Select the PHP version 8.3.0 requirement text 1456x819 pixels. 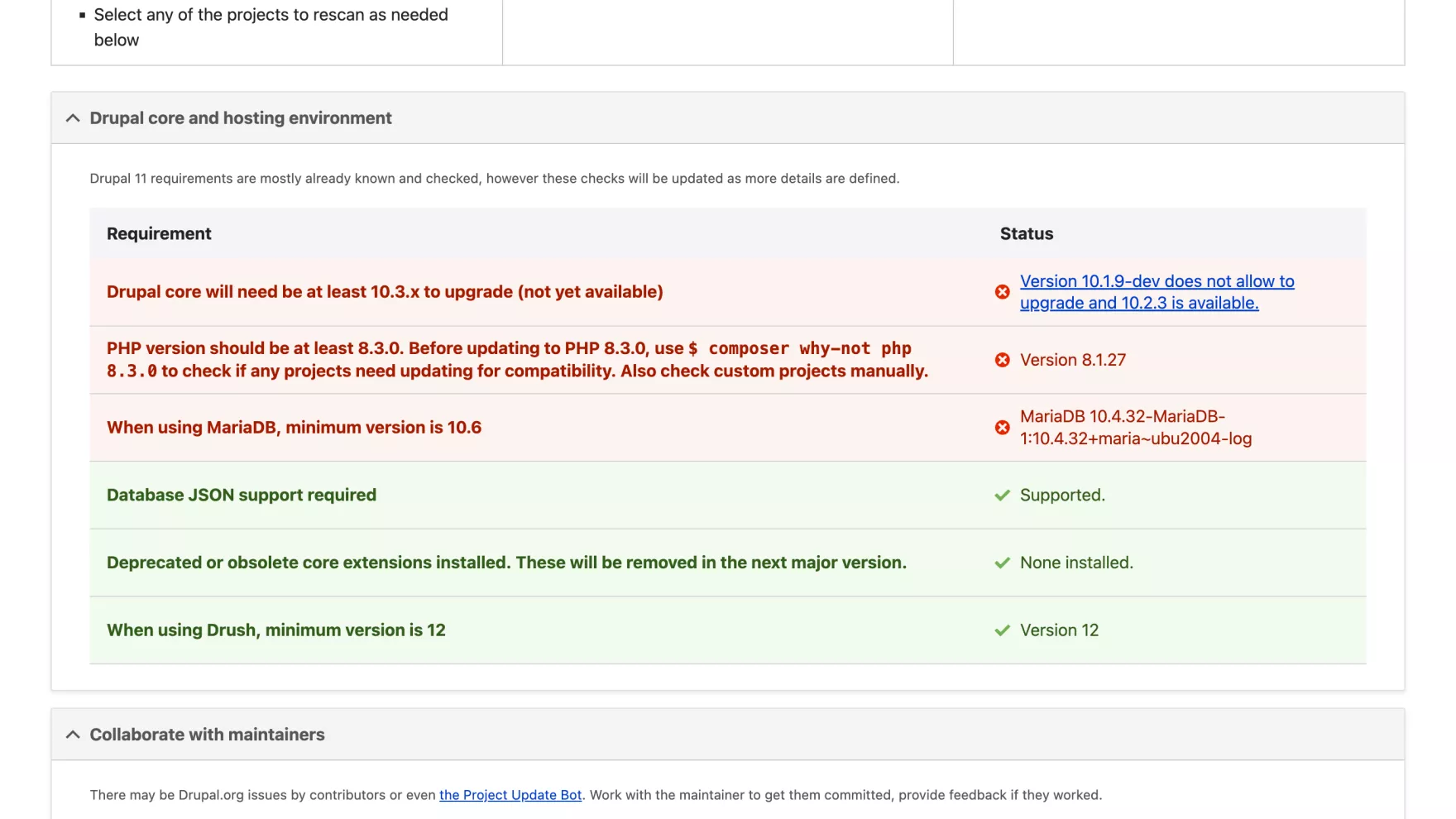coord(517,360)
